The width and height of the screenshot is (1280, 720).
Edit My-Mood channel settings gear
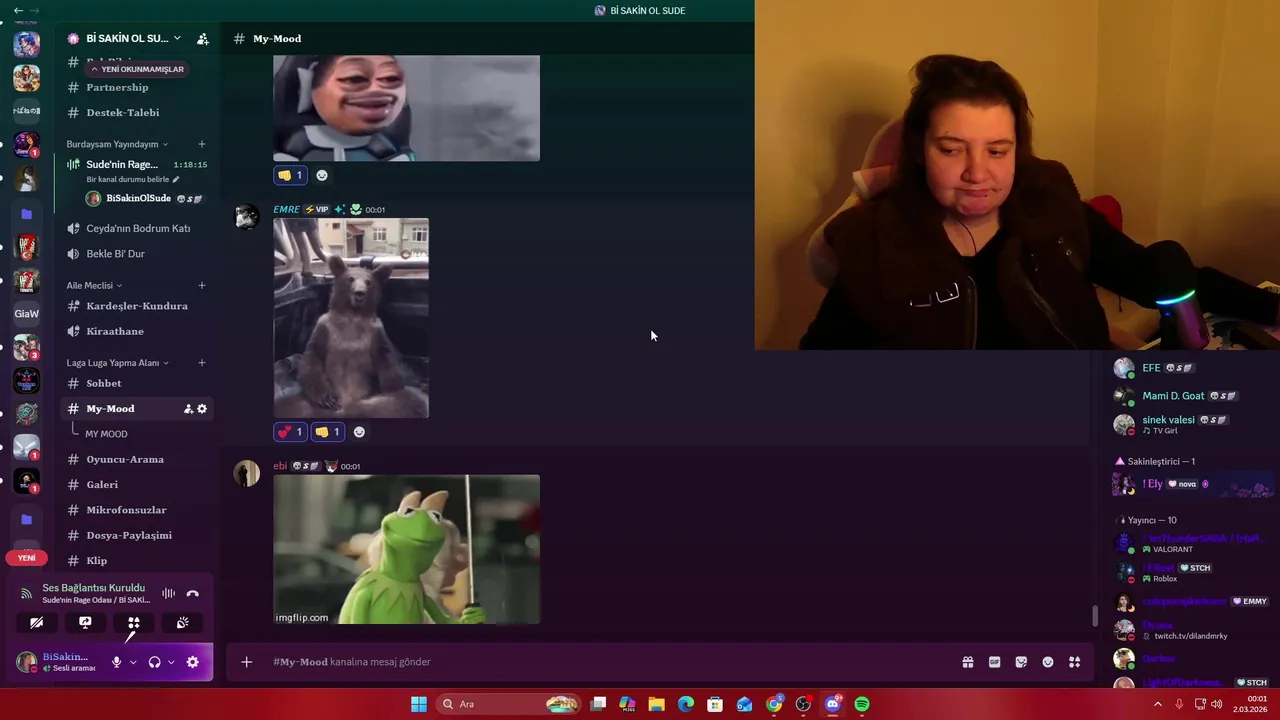point(202,409)
